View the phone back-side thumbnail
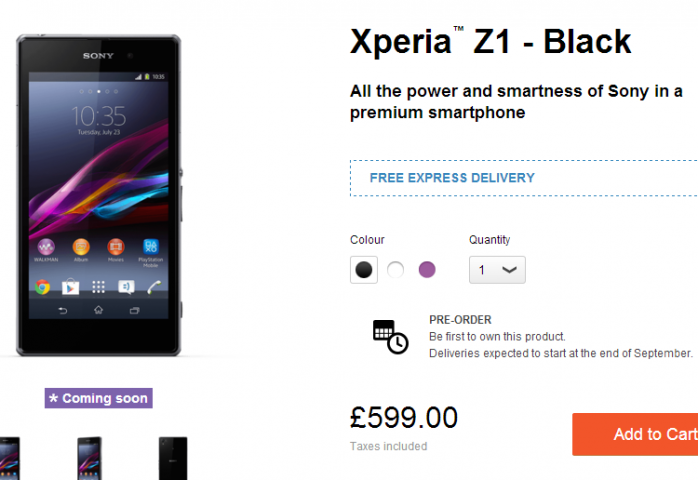Screen dimensions: 698x480 [173, 458]
